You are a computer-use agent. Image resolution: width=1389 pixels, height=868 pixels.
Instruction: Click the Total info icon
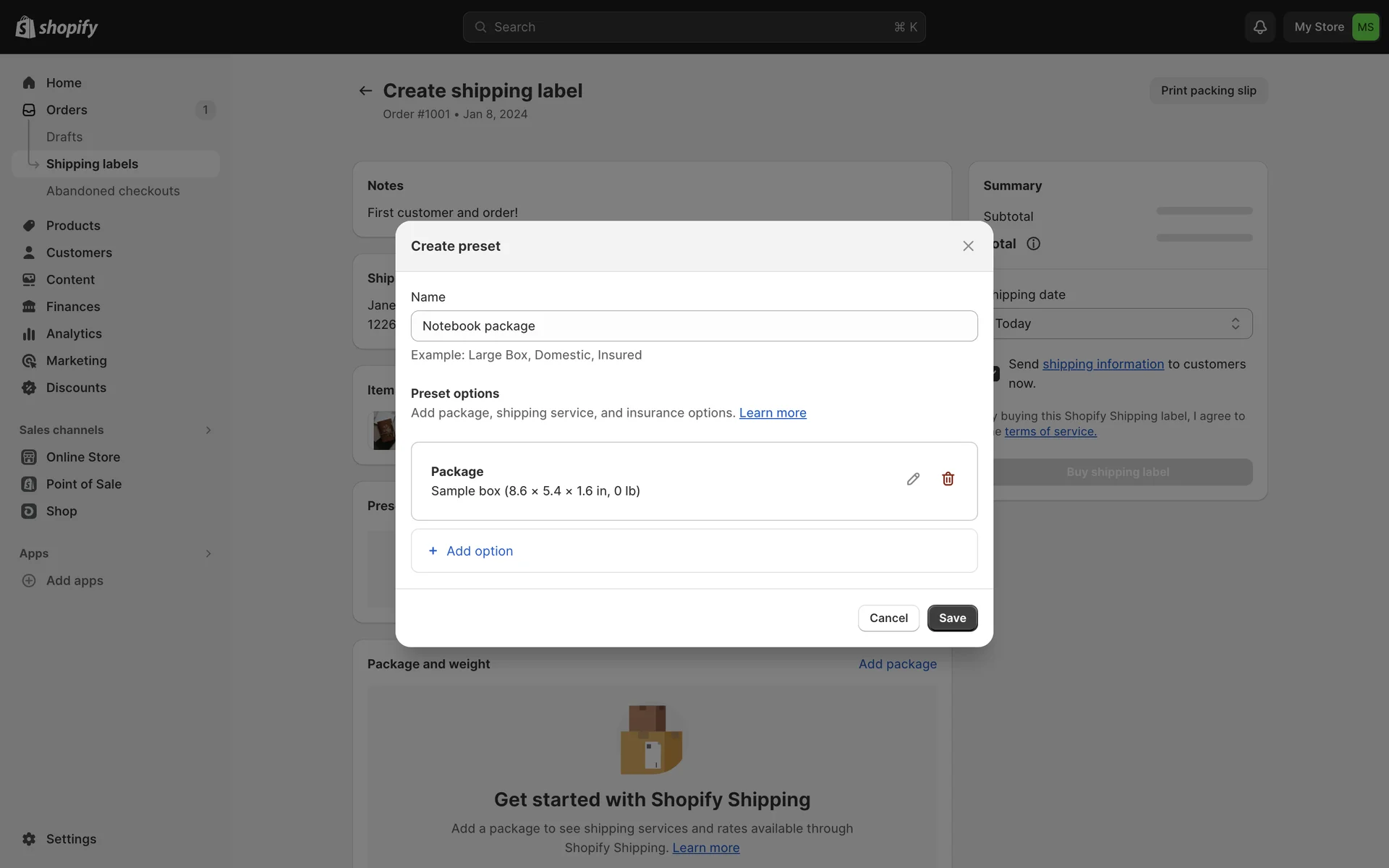[1033, 244]
